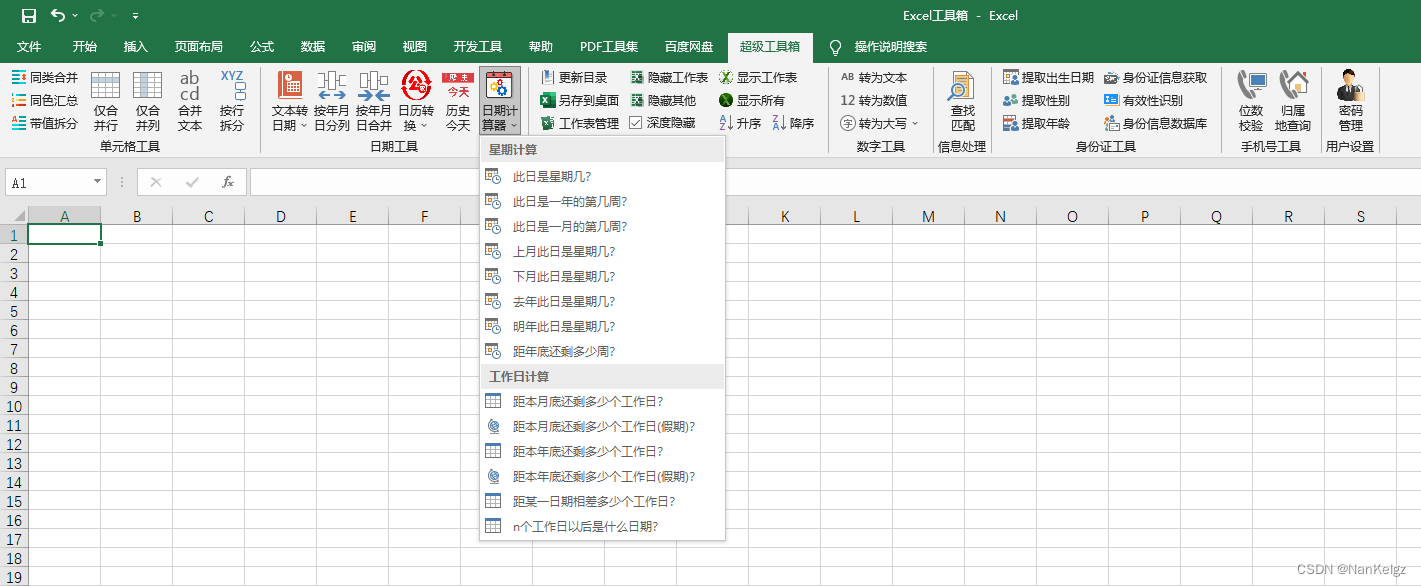Viewport: 1421px width, 586px height.
Task: Open the Name Box dropdown arrow
Action: (x=97, y=182)
